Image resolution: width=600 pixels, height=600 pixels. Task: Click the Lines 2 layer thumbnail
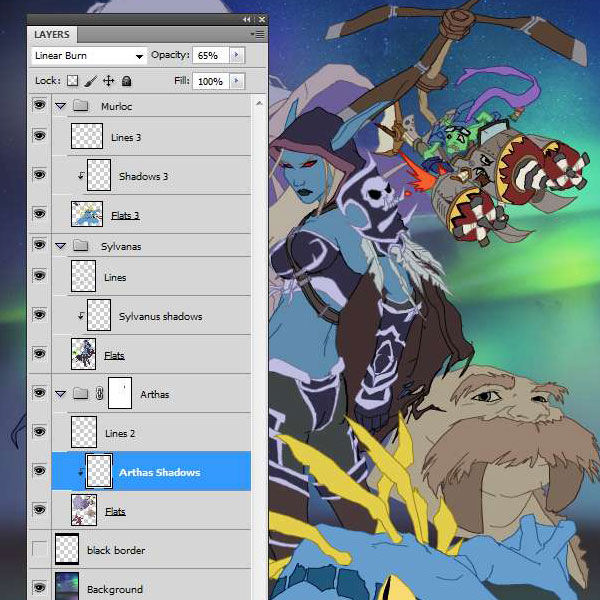pyautogui.click(x=84, y=432)
